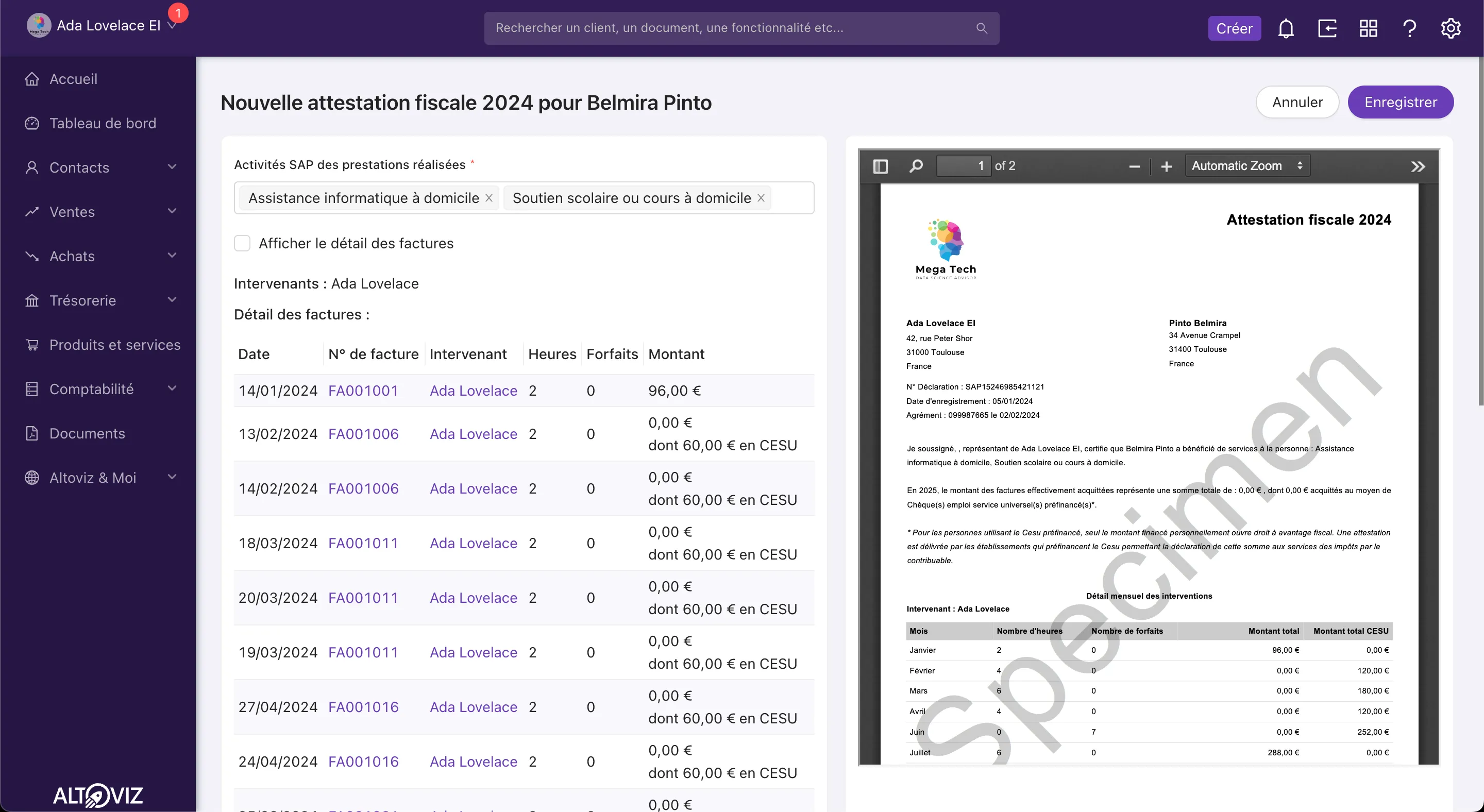Image resolution: width=1484 pixels, height=812 pixels.
Task: Open Ada Lovelace link in 20/03/2024 row
Action: [x=474, y=598]
